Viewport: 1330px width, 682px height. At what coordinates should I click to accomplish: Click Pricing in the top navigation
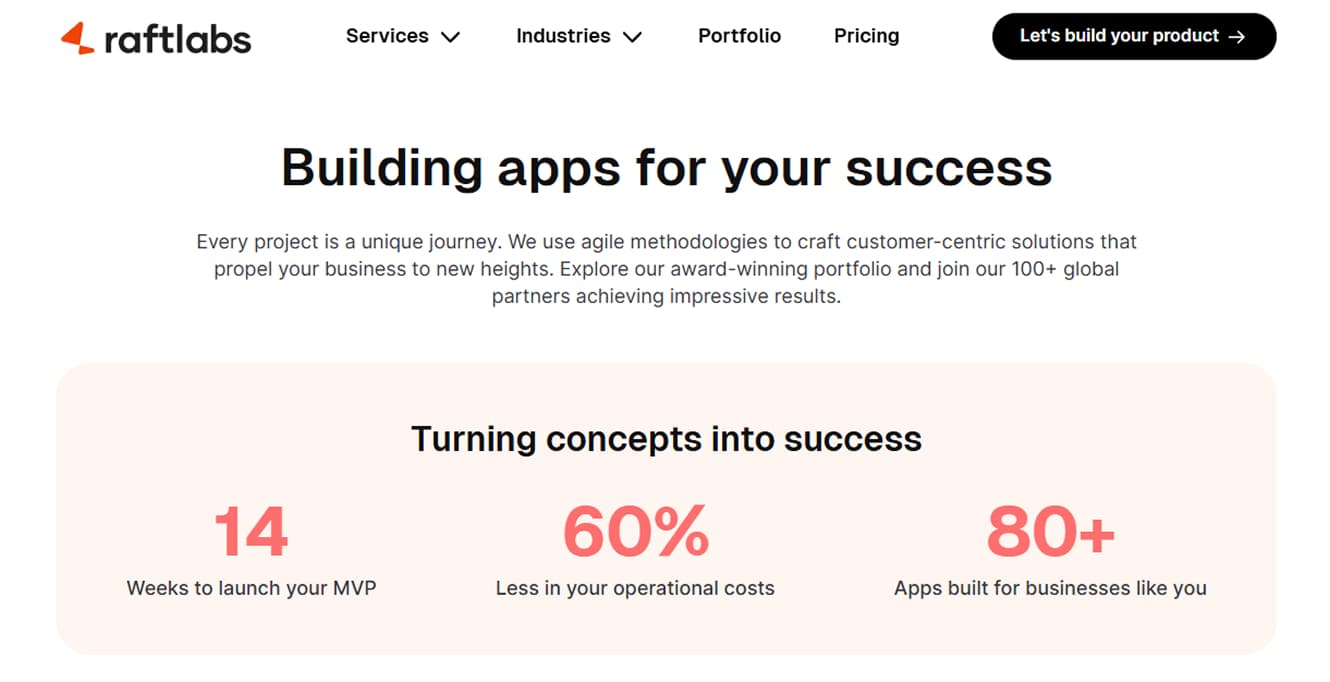pyautogui.click(x=866, y=36)
